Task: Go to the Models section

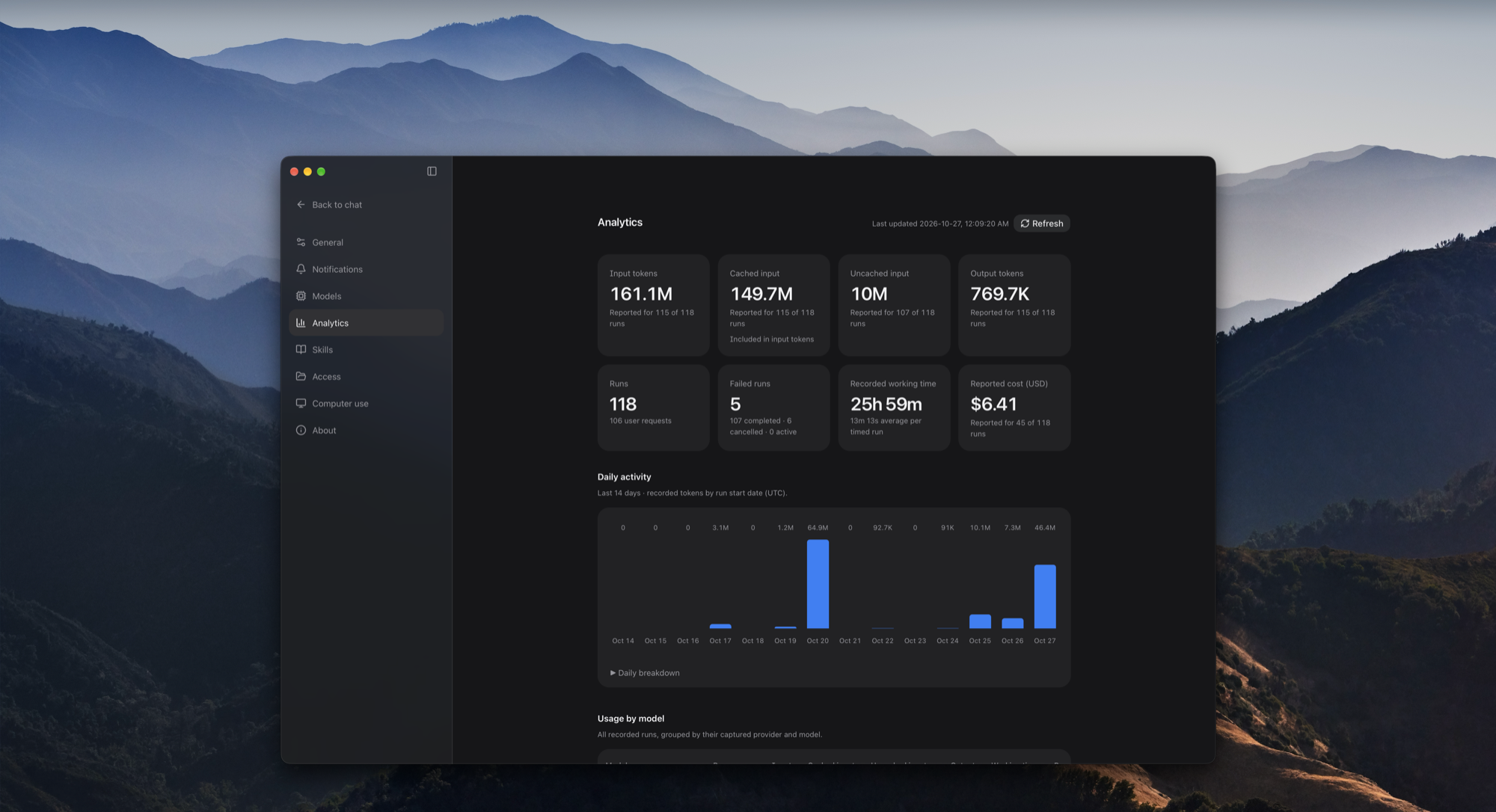Action: [366, 296]
